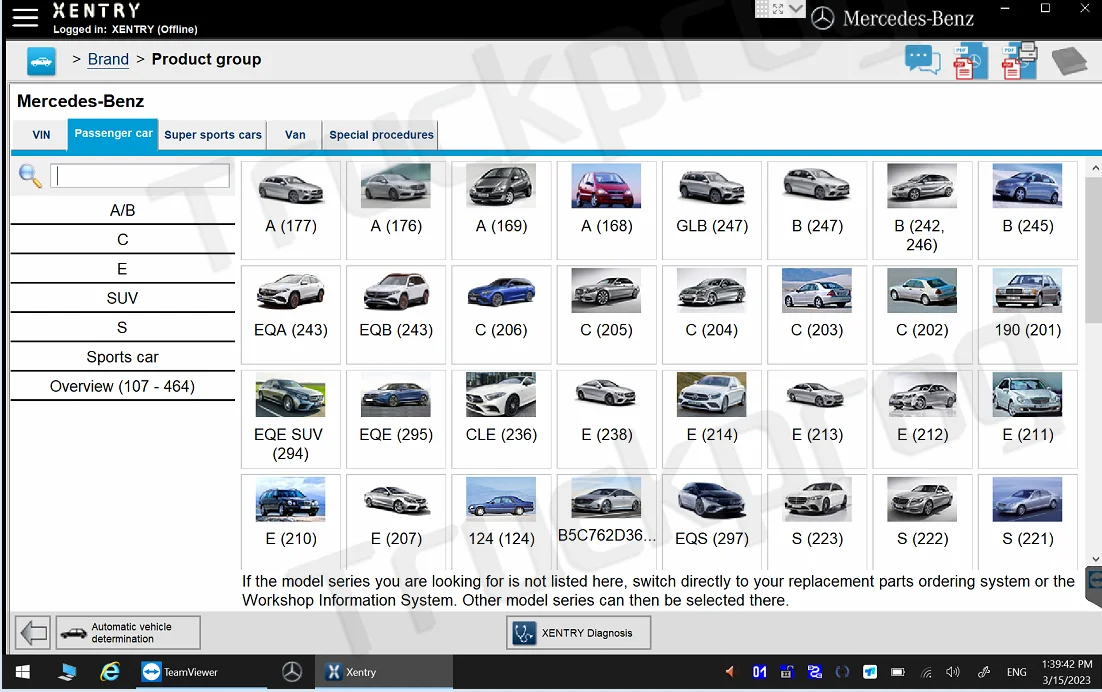Click the back arrow button
Viewport: 1102px width, 692px height.
coord(33,633)
